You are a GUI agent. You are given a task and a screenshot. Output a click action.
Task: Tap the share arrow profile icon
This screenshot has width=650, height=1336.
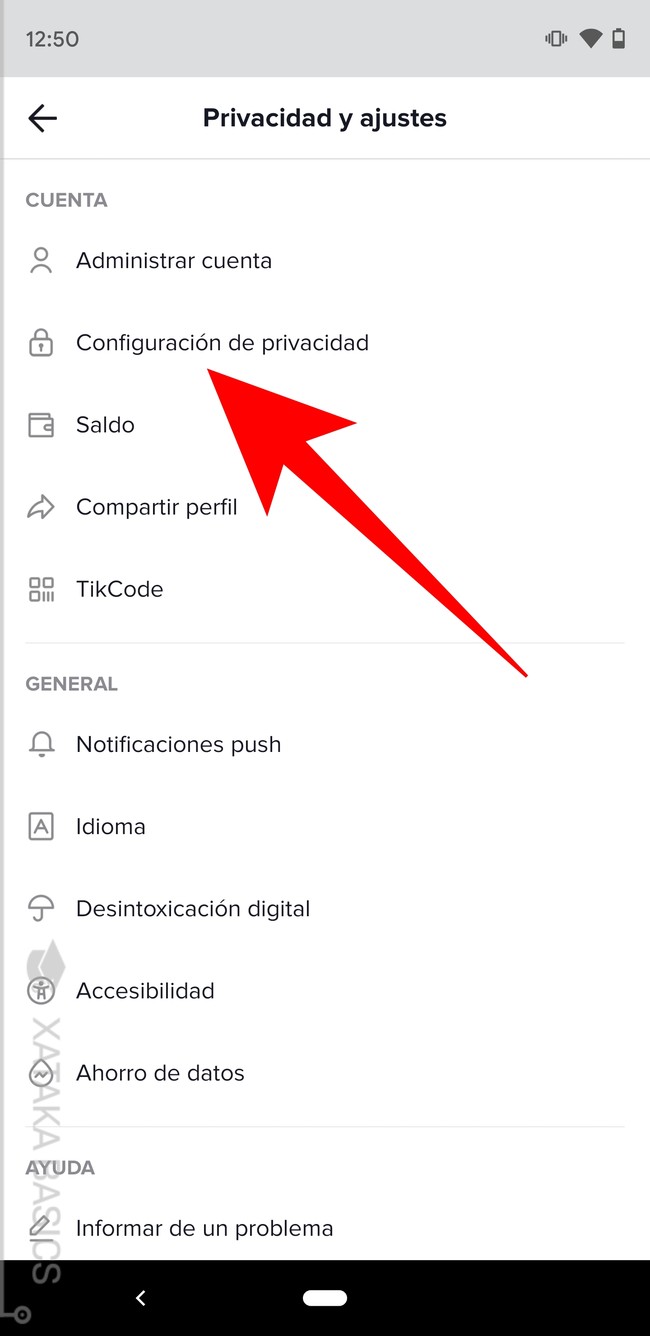click(x=41, y=507)
